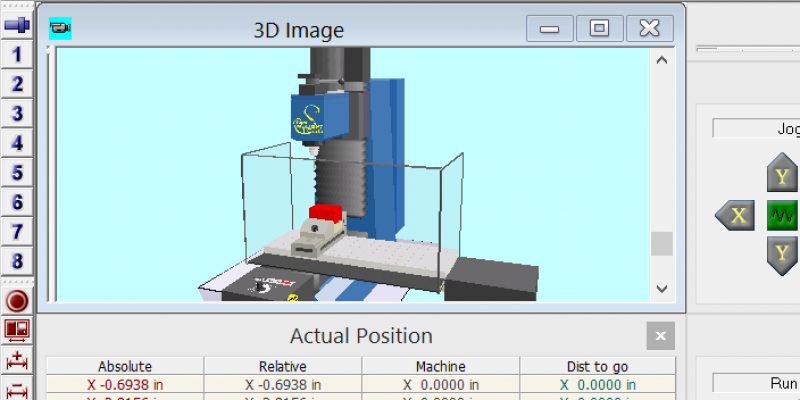
Task: Select numbered toolbar button 5
Action: point(17,173)
